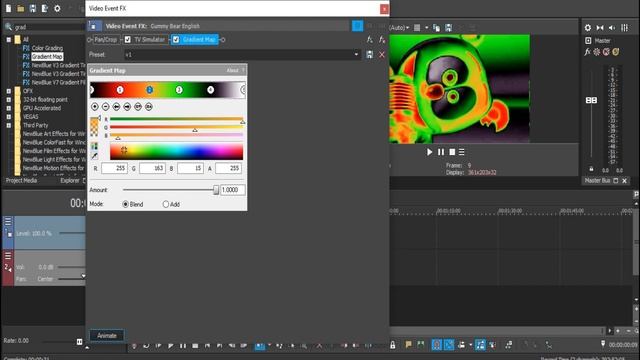
Task: Select Master Bus tab
Action: click(597, 180)
